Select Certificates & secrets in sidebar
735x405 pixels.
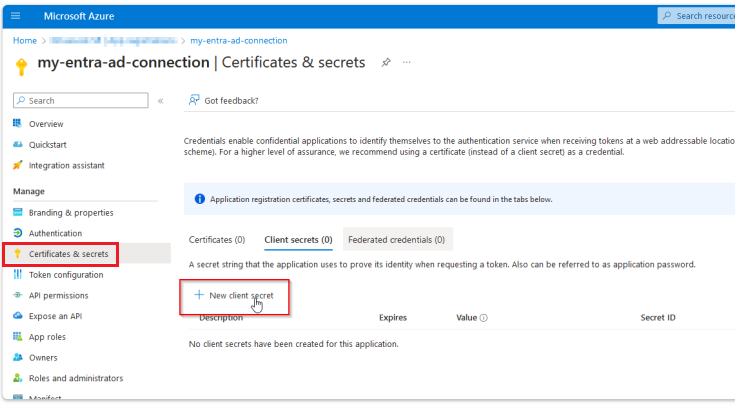(x=68, y=254)
